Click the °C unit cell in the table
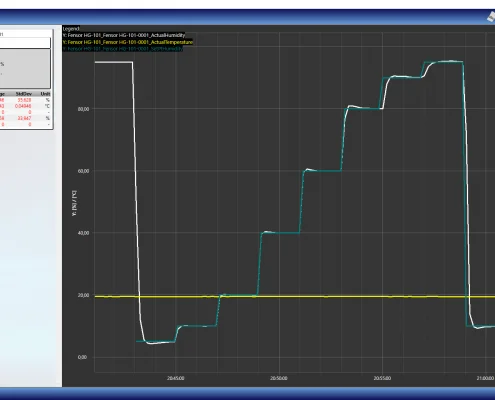This screenshot has height=400, width=495. [47, 106]
